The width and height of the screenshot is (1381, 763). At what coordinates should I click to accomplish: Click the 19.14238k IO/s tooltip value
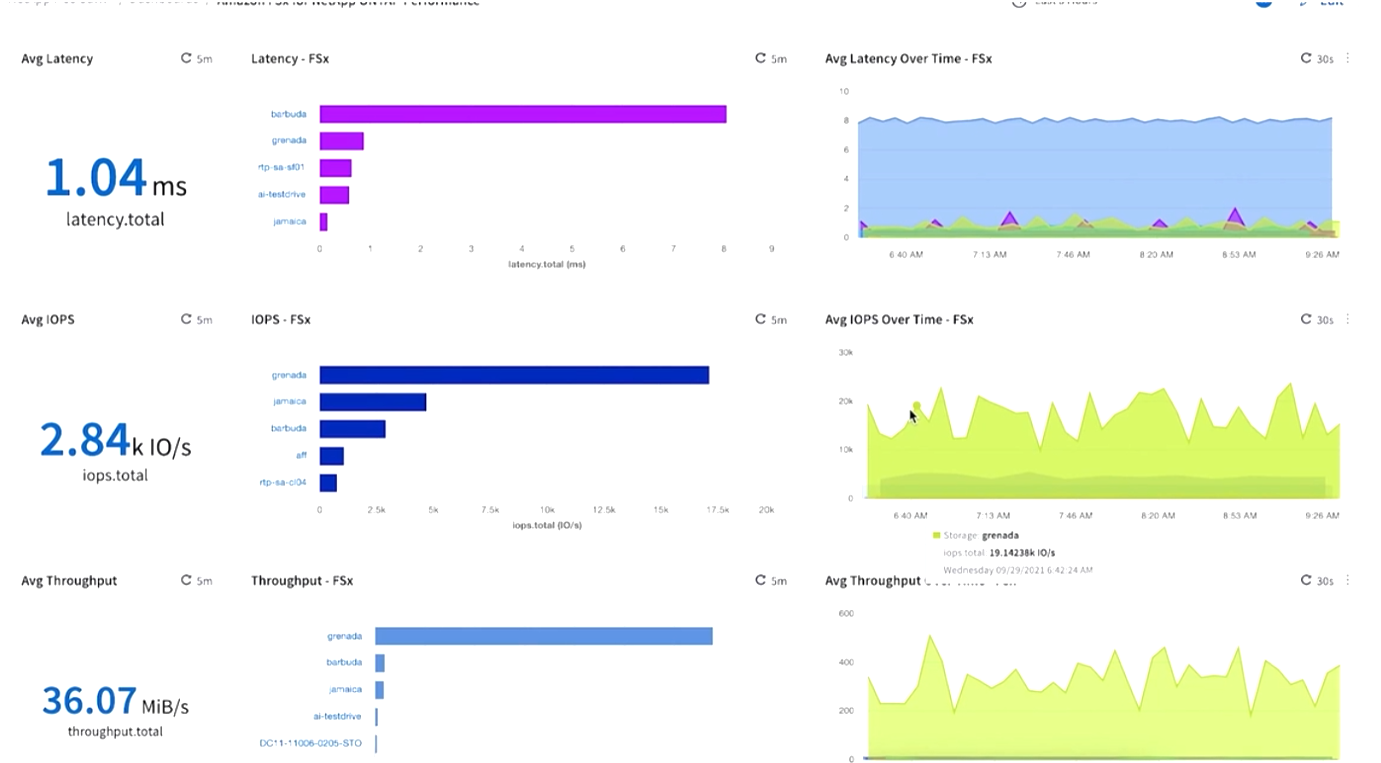point(1022,553)
